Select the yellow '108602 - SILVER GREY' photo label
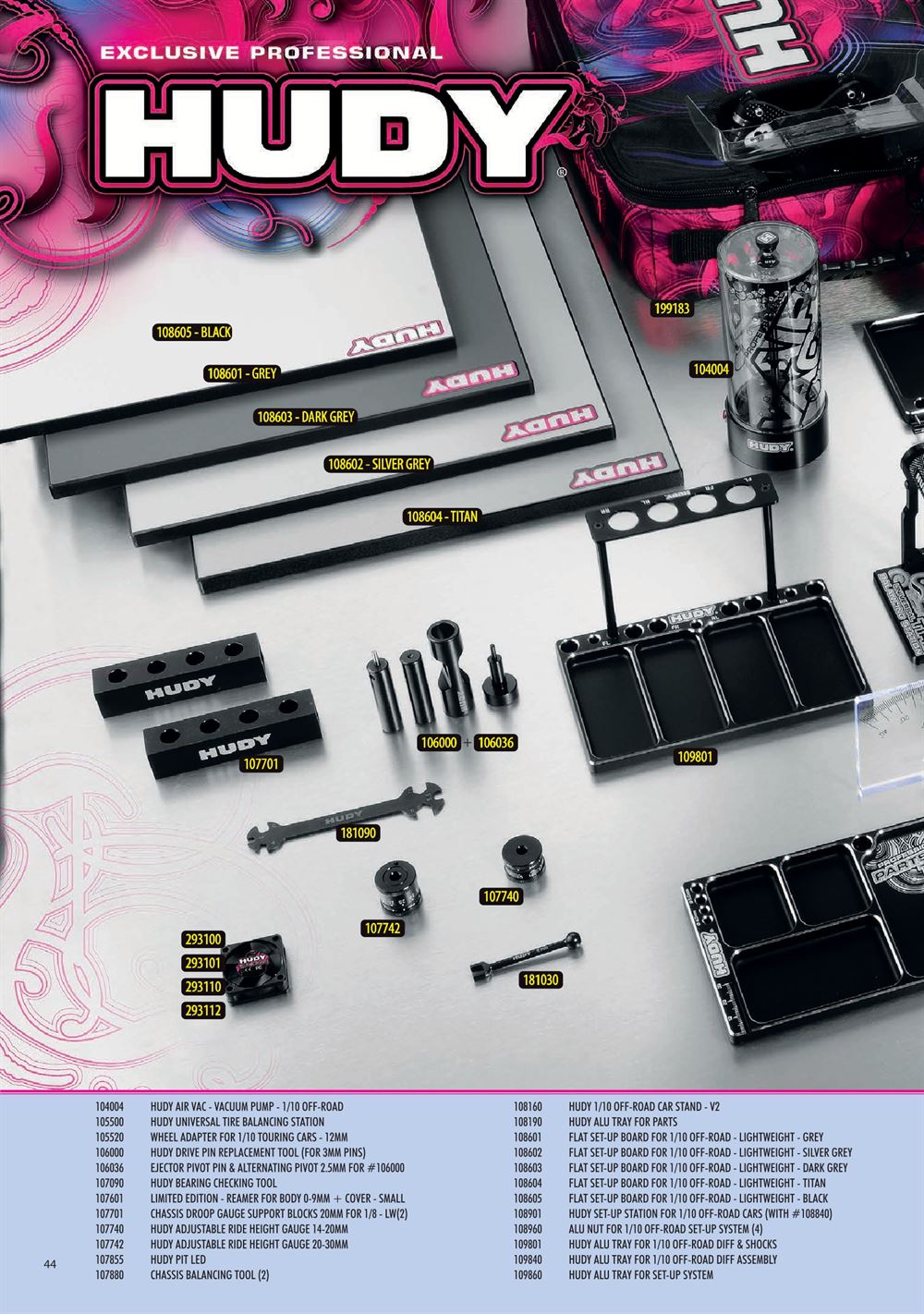Viewport: 924px width, 1314px height. pos(379,464)
